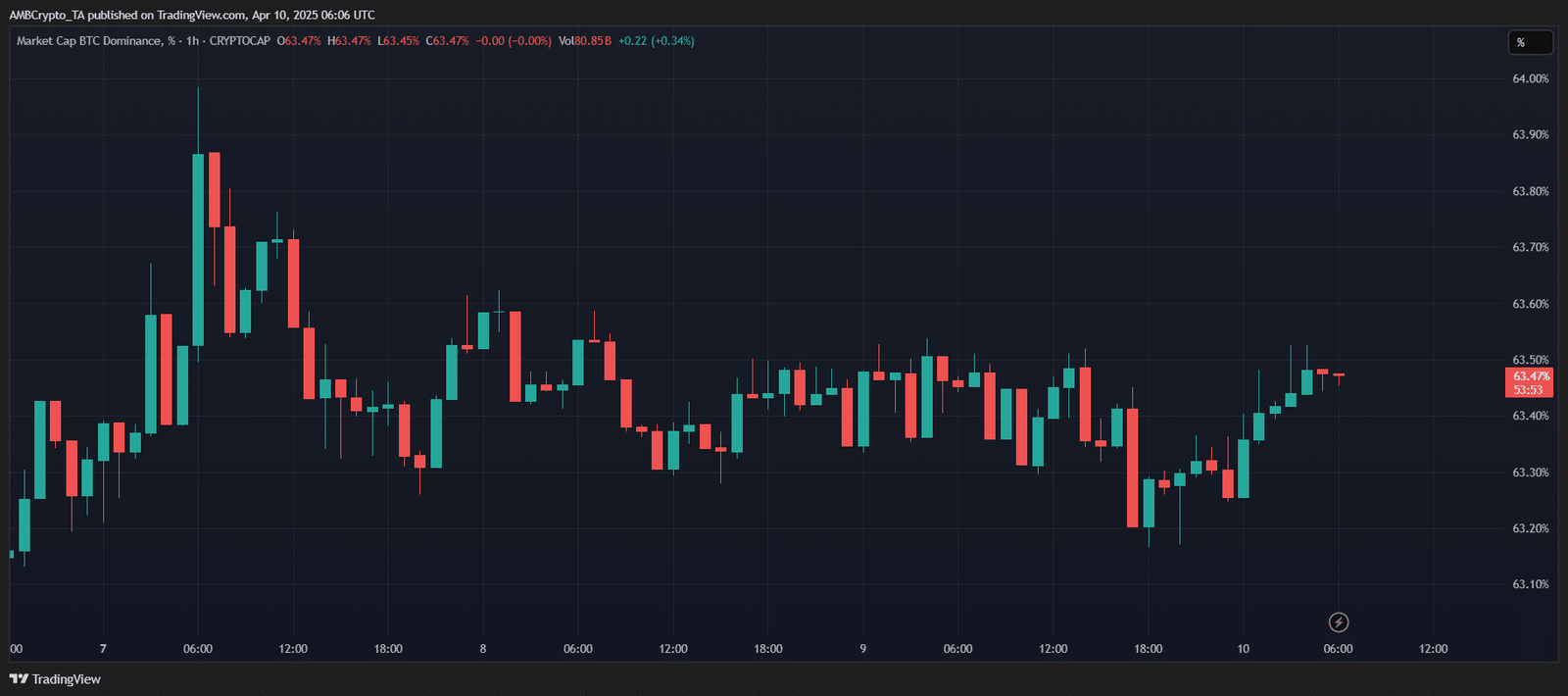Select the 1h interval label in legend

193,41
